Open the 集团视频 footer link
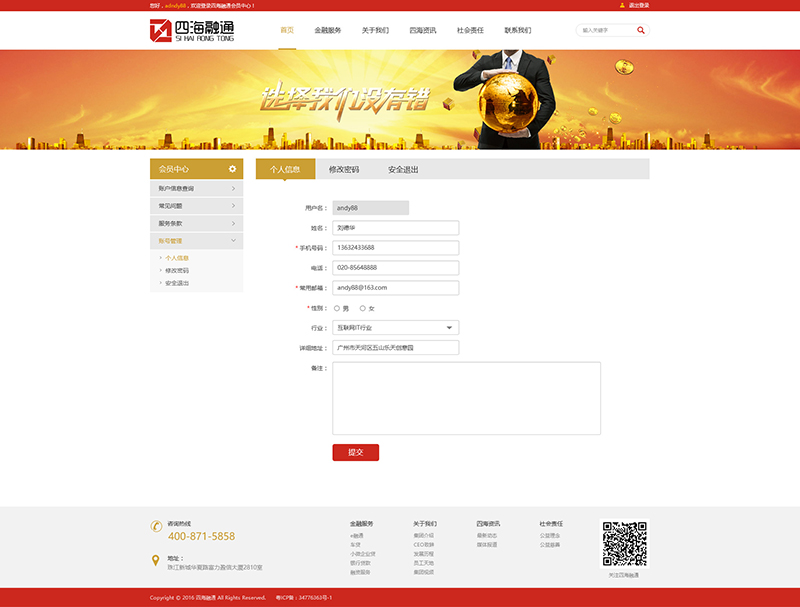 click(423, 572)
